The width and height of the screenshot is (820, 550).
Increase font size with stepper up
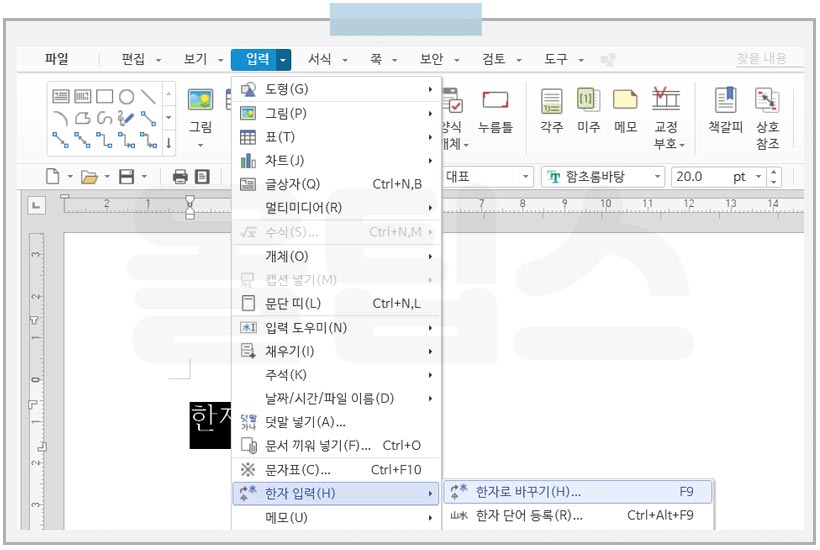tap(773, 172)
